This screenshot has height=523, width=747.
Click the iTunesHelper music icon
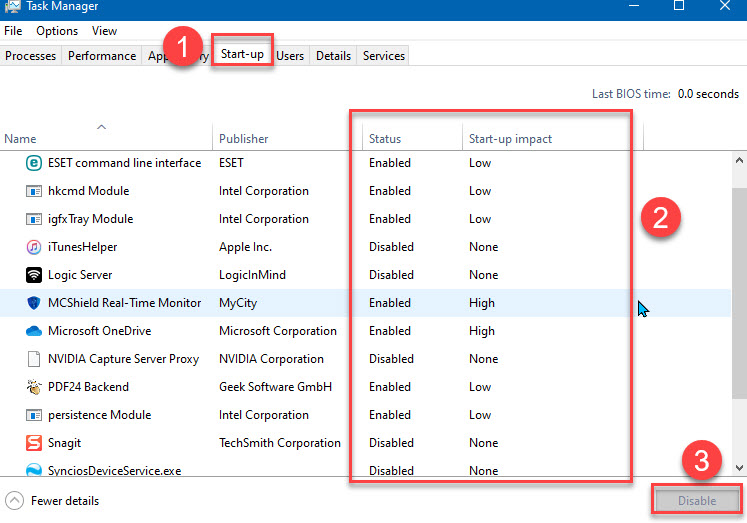33,247
